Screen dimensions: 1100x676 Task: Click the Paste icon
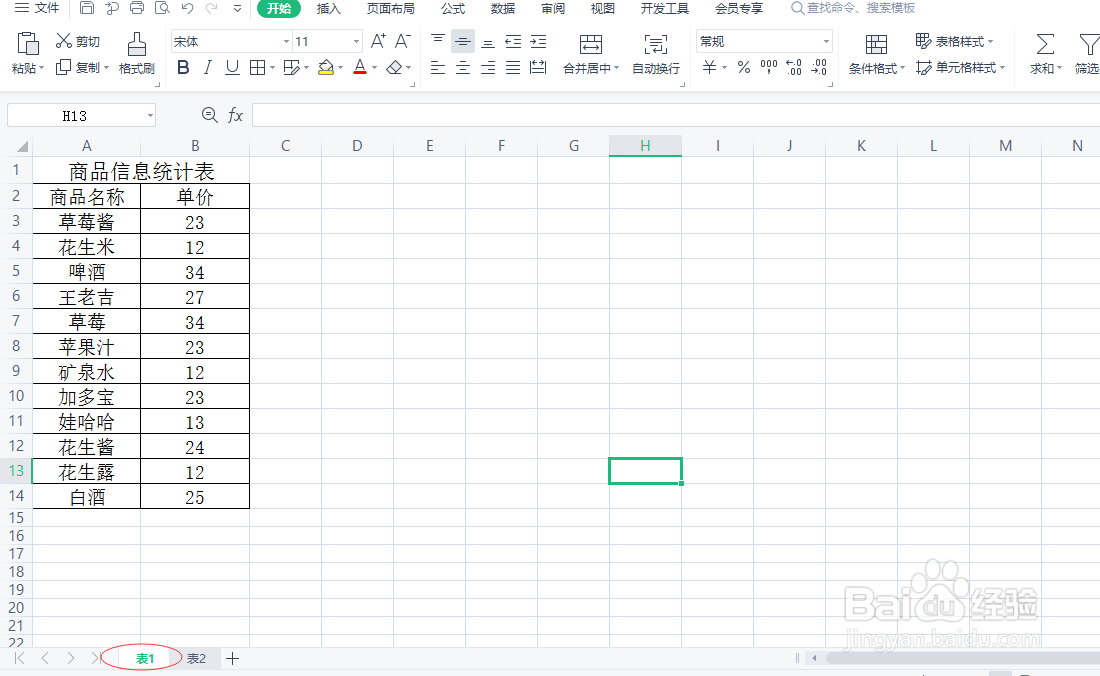coord(28,44)
